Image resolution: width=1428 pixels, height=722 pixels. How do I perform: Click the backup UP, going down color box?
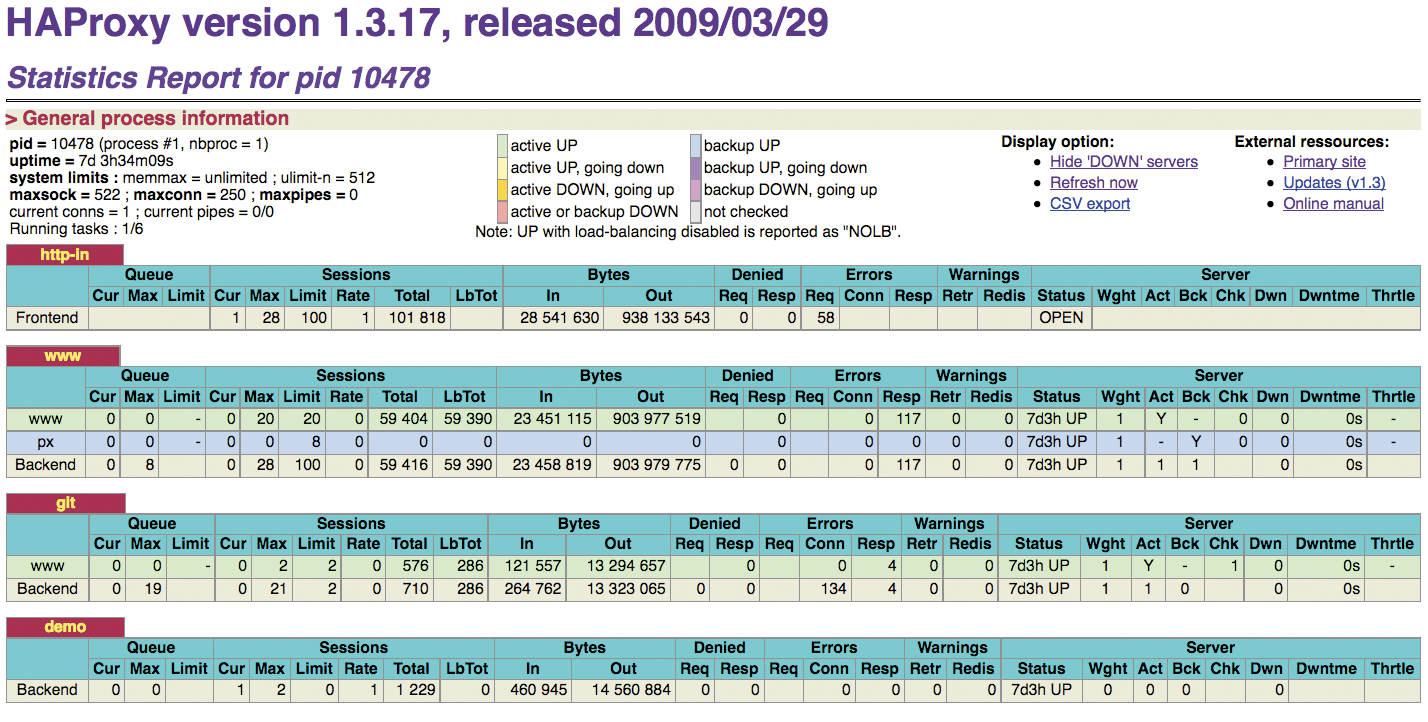click(x=696, y=168)
